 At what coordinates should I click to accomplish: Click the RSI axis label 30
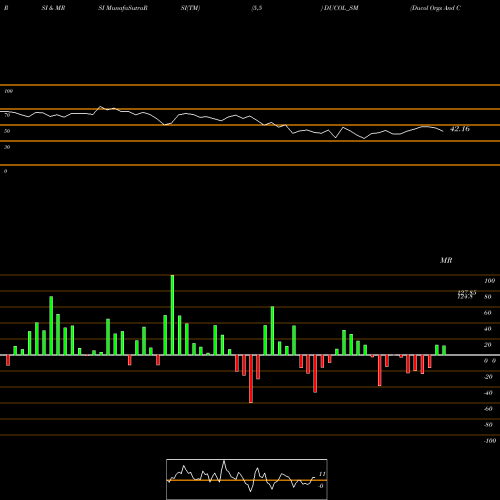pyautogui.click(x=7, y=147)
